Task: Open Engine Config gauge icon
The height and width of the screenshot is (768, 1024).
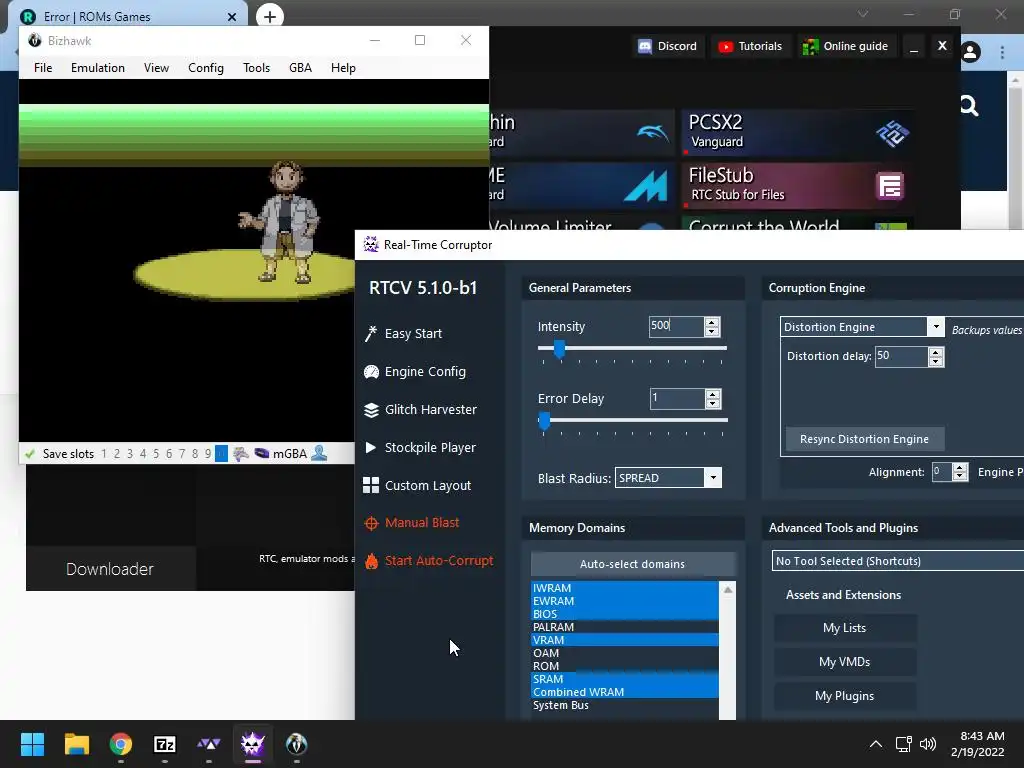Action: [x=371, y=372]
